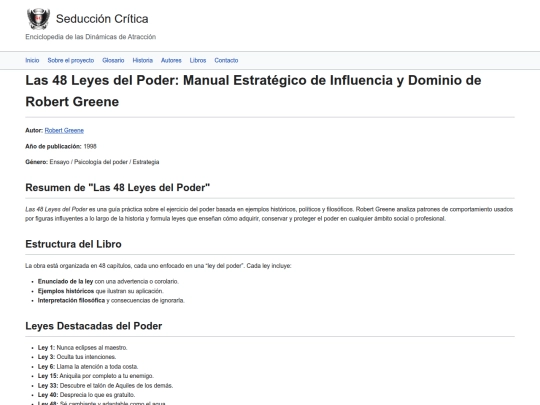Click Ley 1: Nunca eclipses al maestro
The width and height of the screenshot is (540, 405).
(82, 347)
